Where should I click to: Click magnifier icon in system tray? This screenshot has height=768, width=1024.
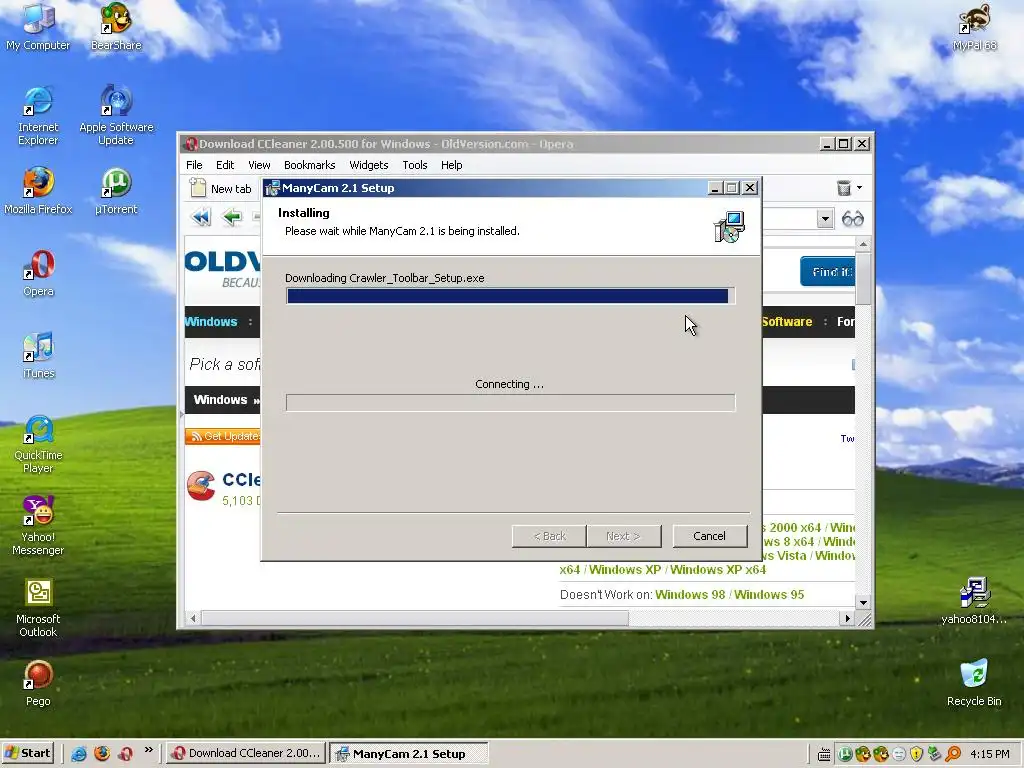953,754
